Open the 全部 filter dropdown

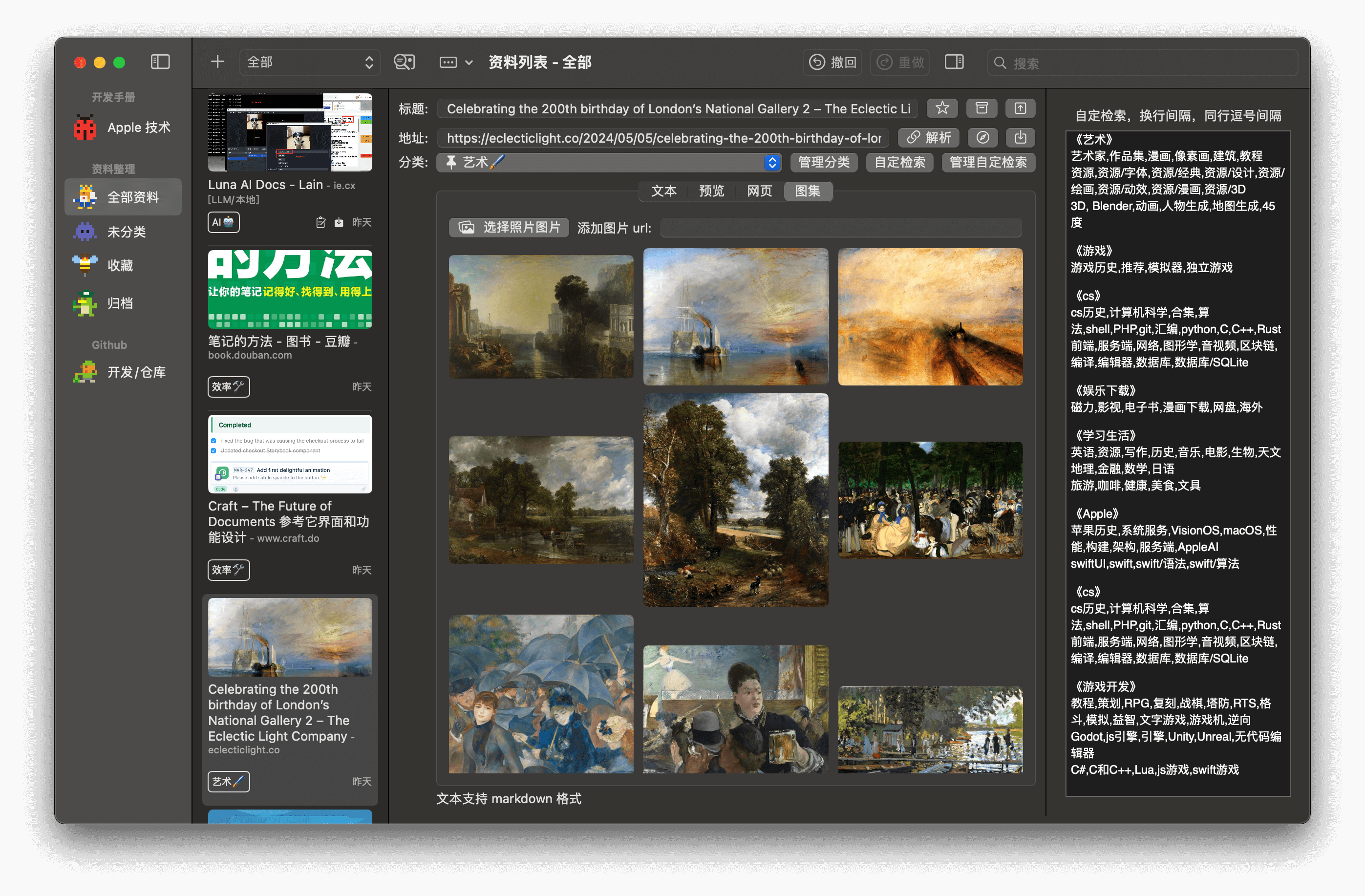[x=310, y=62]
